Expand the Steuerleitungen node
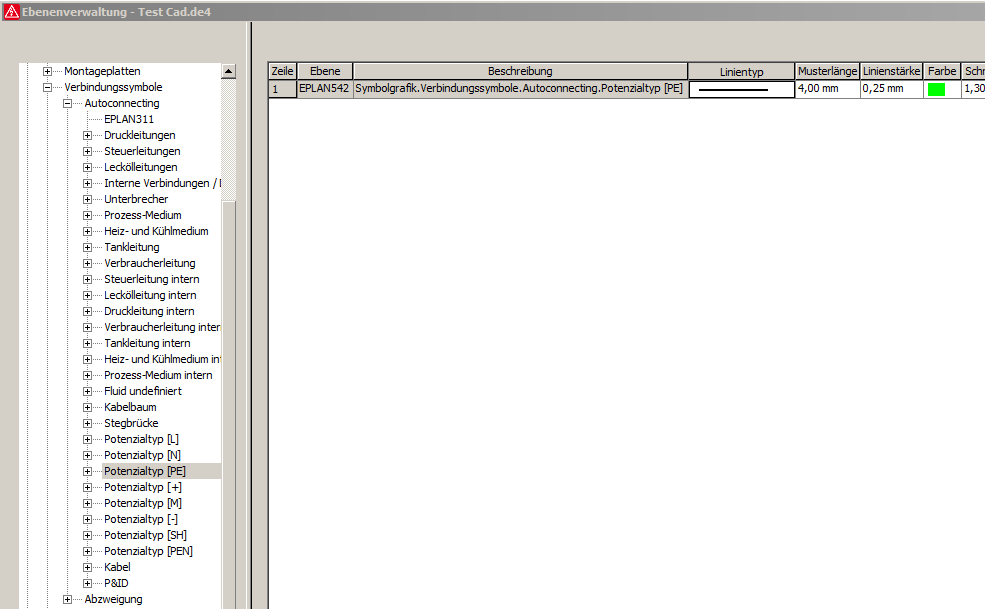 pyautogui.click(x=87, y=151)
